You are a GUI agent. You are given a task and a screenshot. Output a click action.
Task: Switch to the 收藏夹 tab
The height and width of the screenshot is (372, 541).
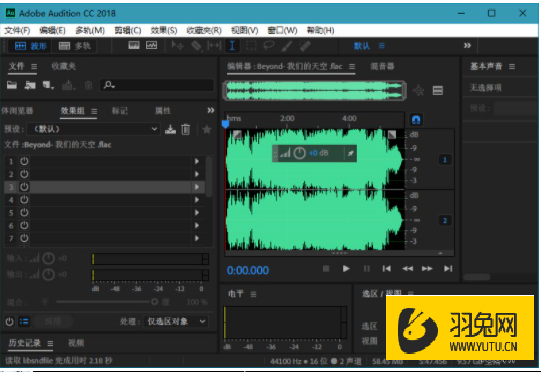(x=63, y=66)
